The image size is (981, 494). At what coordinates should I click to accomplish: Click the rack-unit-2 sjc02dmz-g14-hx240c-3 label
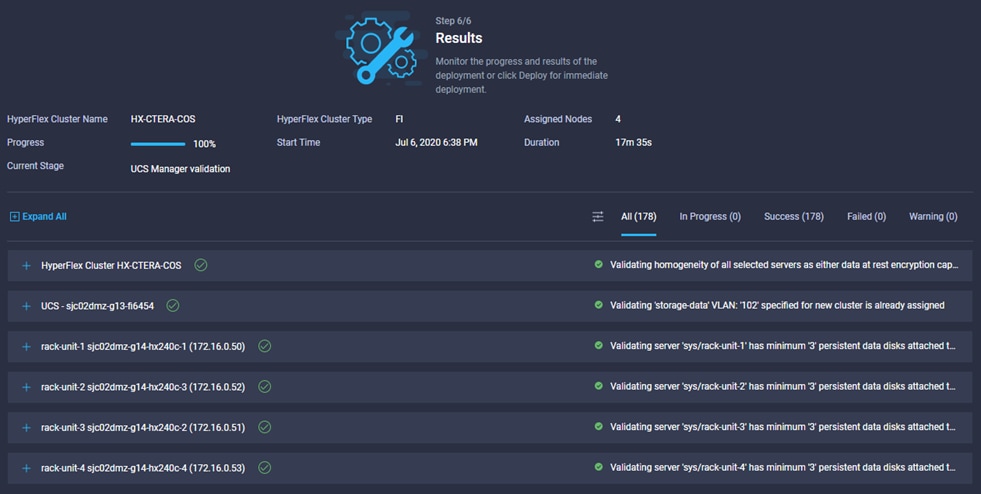coord(143,387)
